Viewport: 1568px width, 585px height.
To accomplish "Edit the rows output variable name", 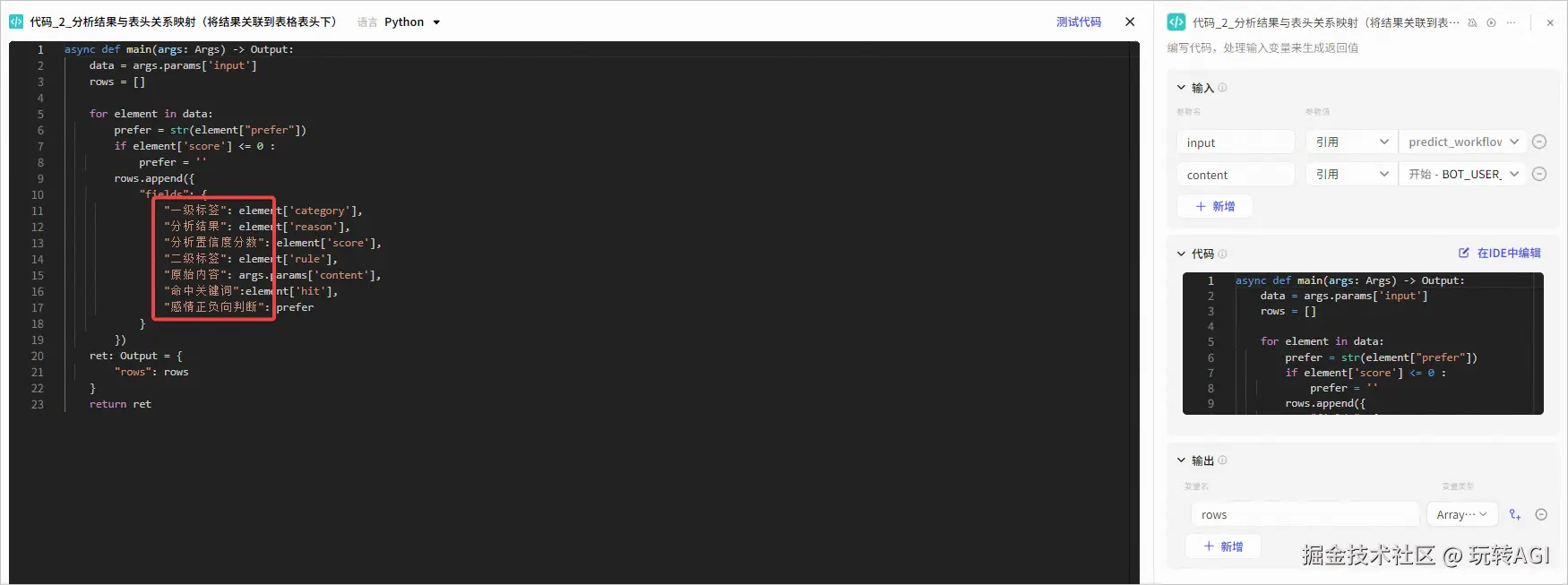I will (1305, 514).
